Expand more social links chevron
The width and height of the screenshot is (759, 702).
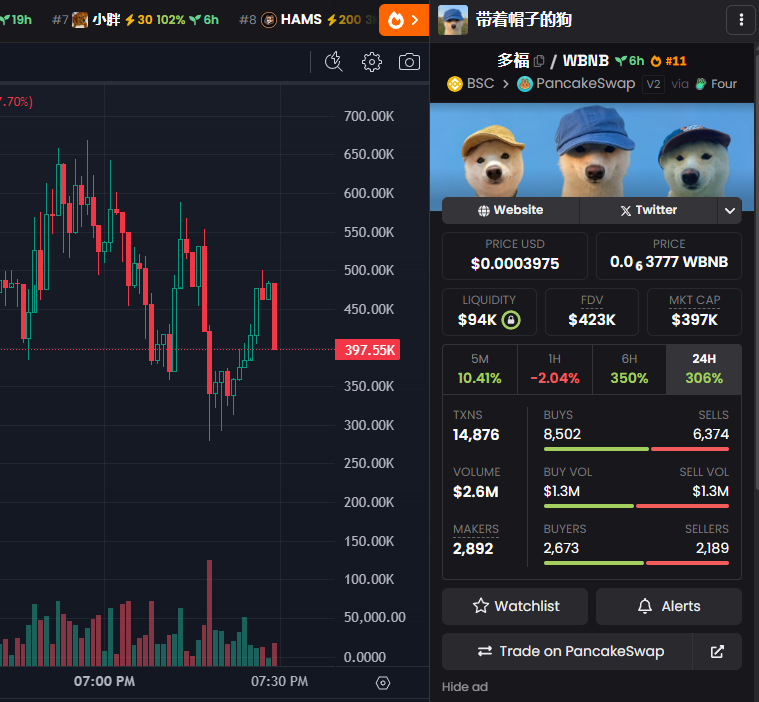click(729, 211)
